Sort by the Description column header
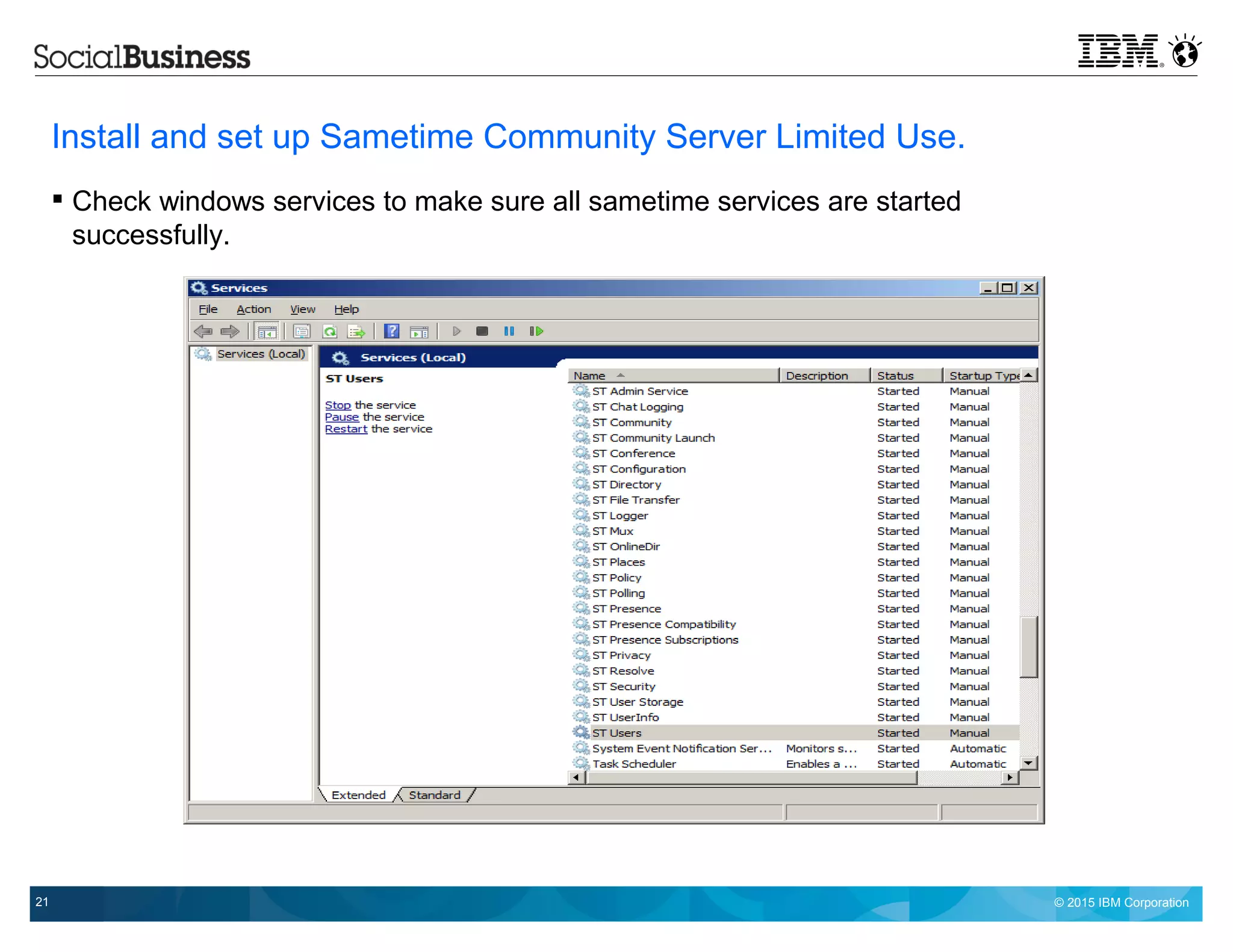This screenshot has height=952, width=1233. (x=825, y=376)
